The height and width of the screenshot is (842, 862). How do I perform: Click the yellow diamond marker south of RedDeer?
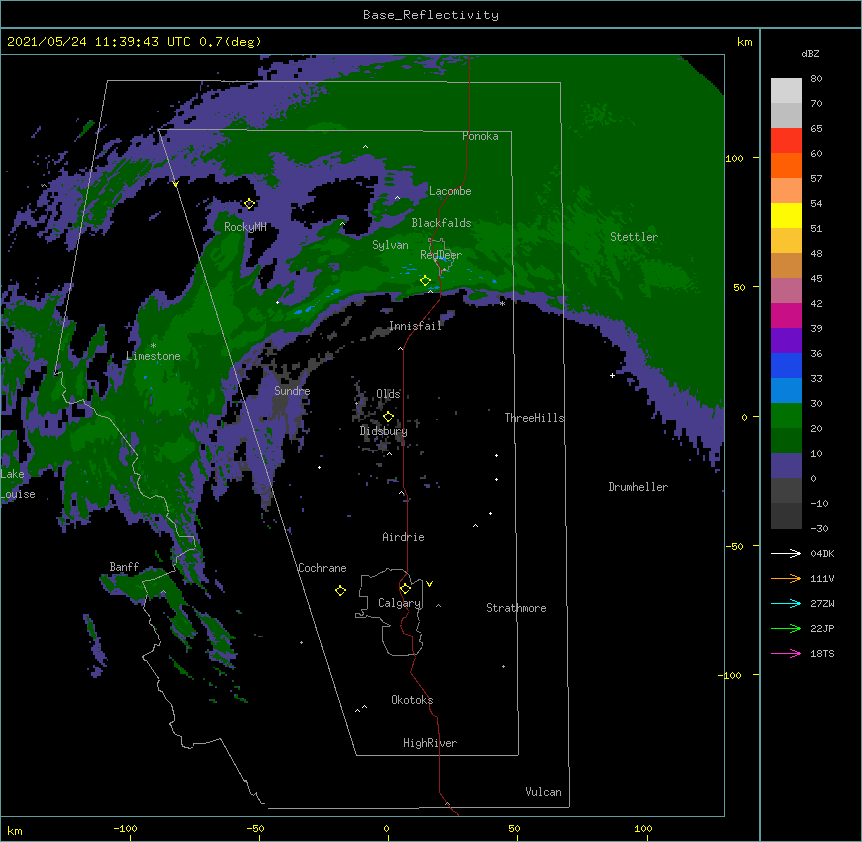tap(425, 281)
